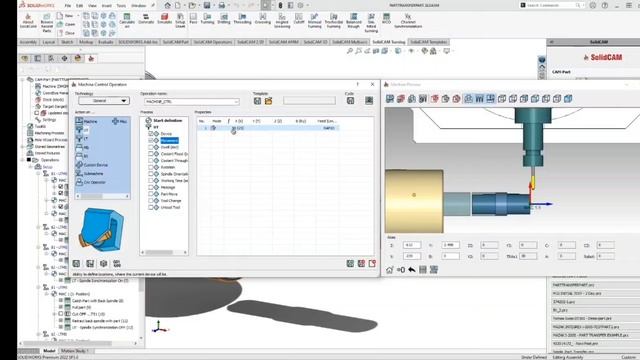Enable the Dwell checkbox in the Process list
Viewport: 640px width, 360px height.
(151, 147)
